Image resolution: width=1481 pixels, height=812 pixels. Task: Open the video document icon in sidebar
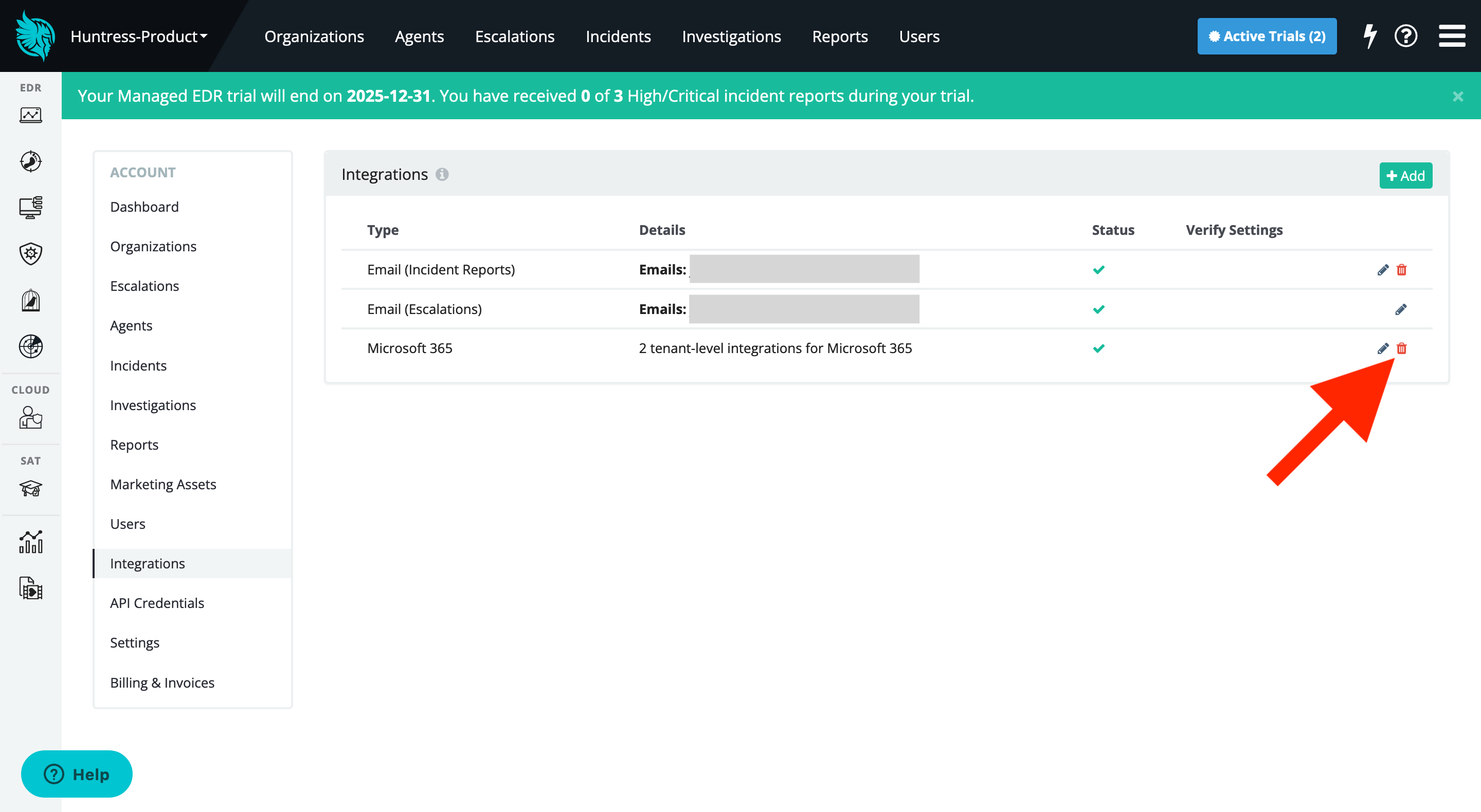[x=30, y=588]
